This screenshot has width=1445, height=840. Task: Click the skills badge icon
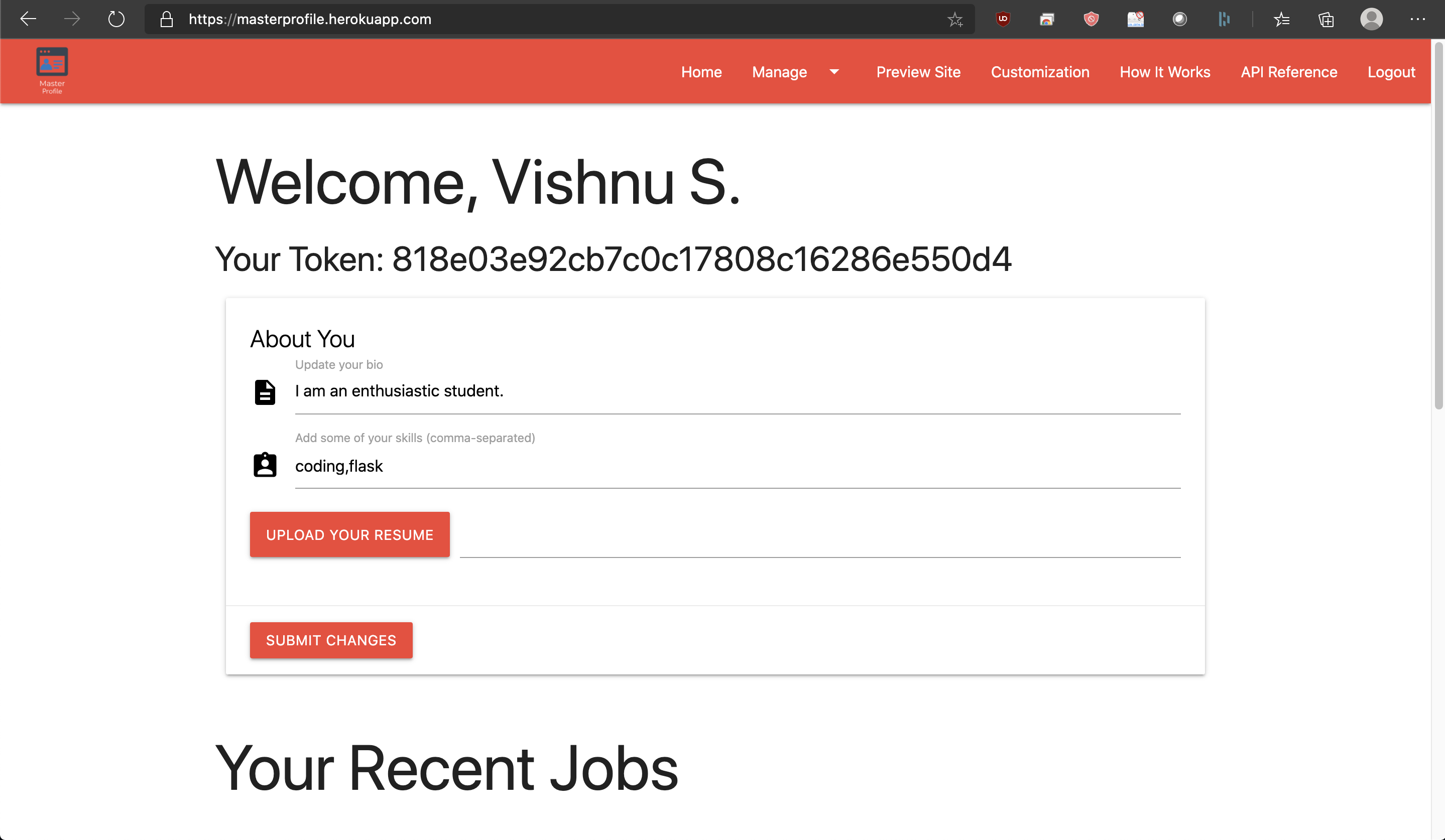point(265,465)
